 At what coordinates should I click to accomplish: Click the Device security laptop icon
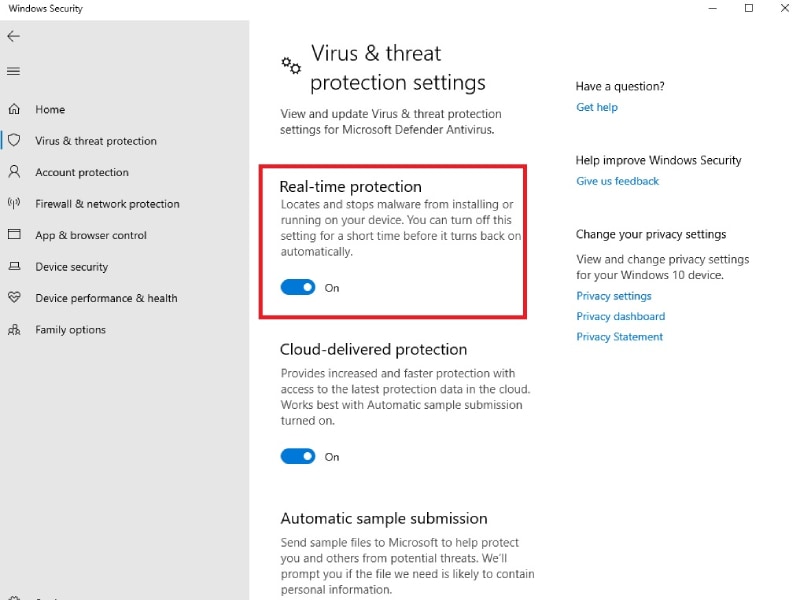coord(14,267)
